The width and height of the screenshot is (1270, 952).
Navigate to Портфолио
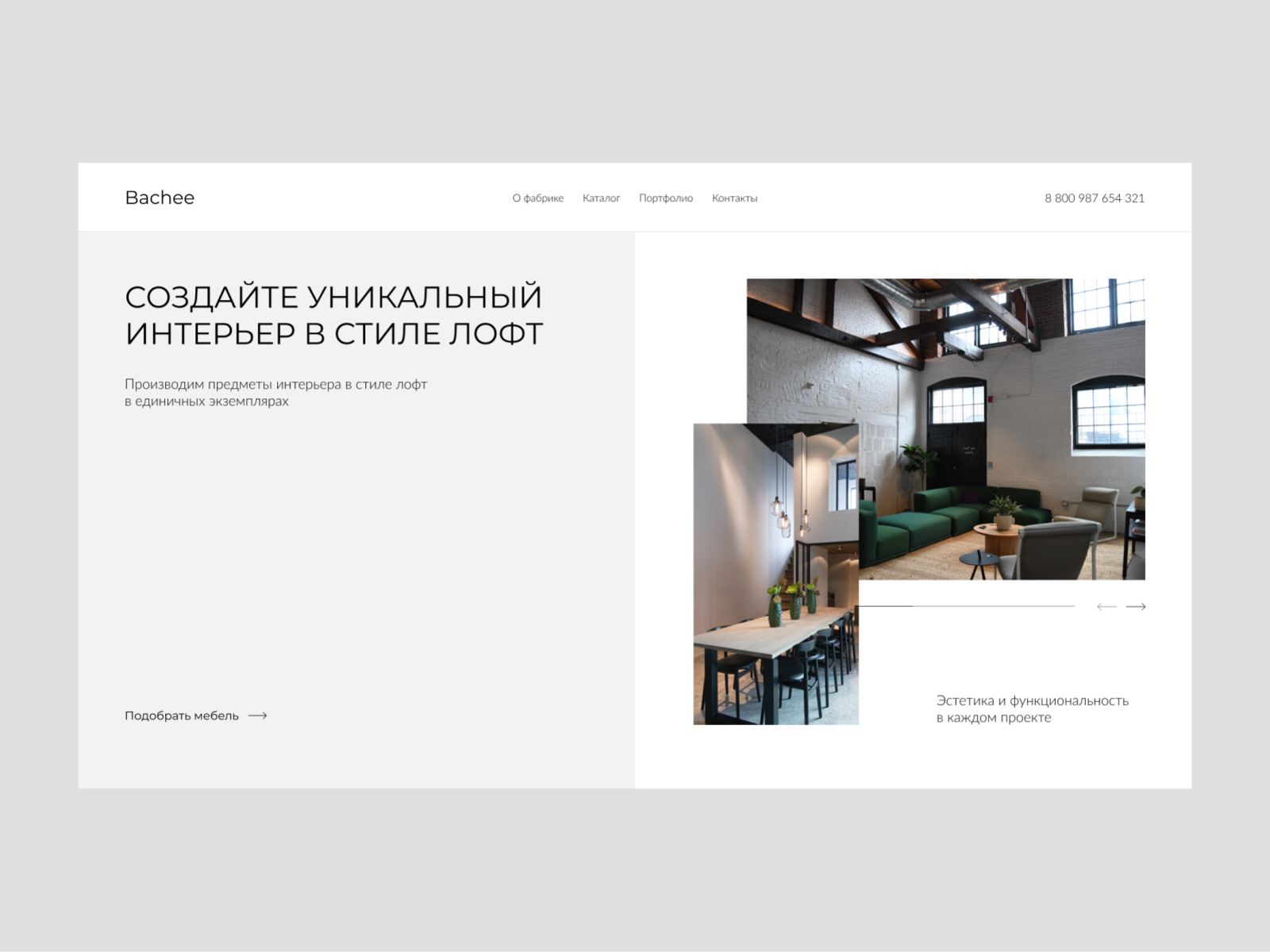coord(666,198)
